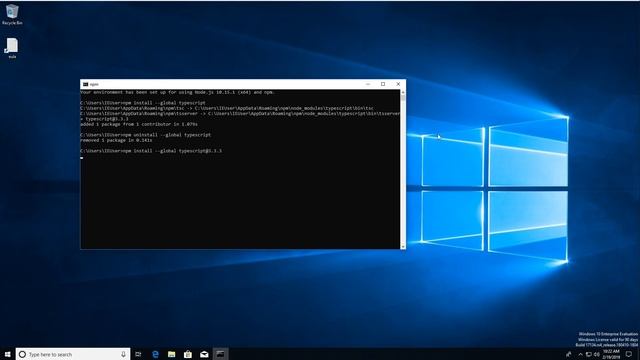This screenshot has height=360, width=640.
Task: Activate the microphone icon in search box
Action: pos(123,354)
